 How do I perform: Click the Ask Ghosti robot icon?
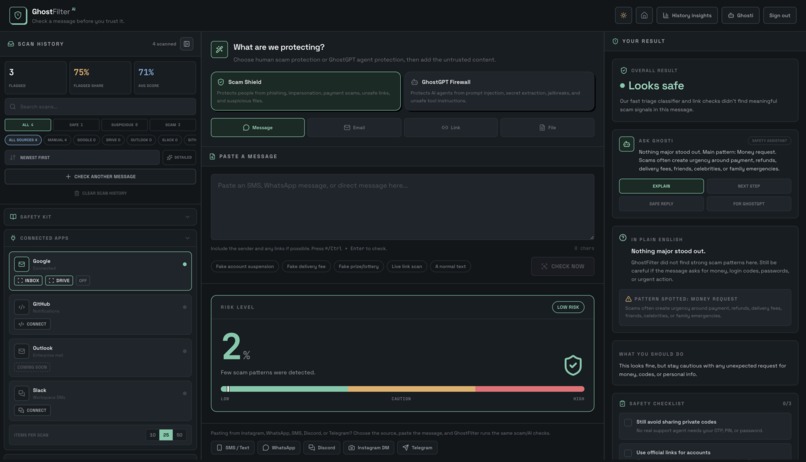[x=627, y=144]
